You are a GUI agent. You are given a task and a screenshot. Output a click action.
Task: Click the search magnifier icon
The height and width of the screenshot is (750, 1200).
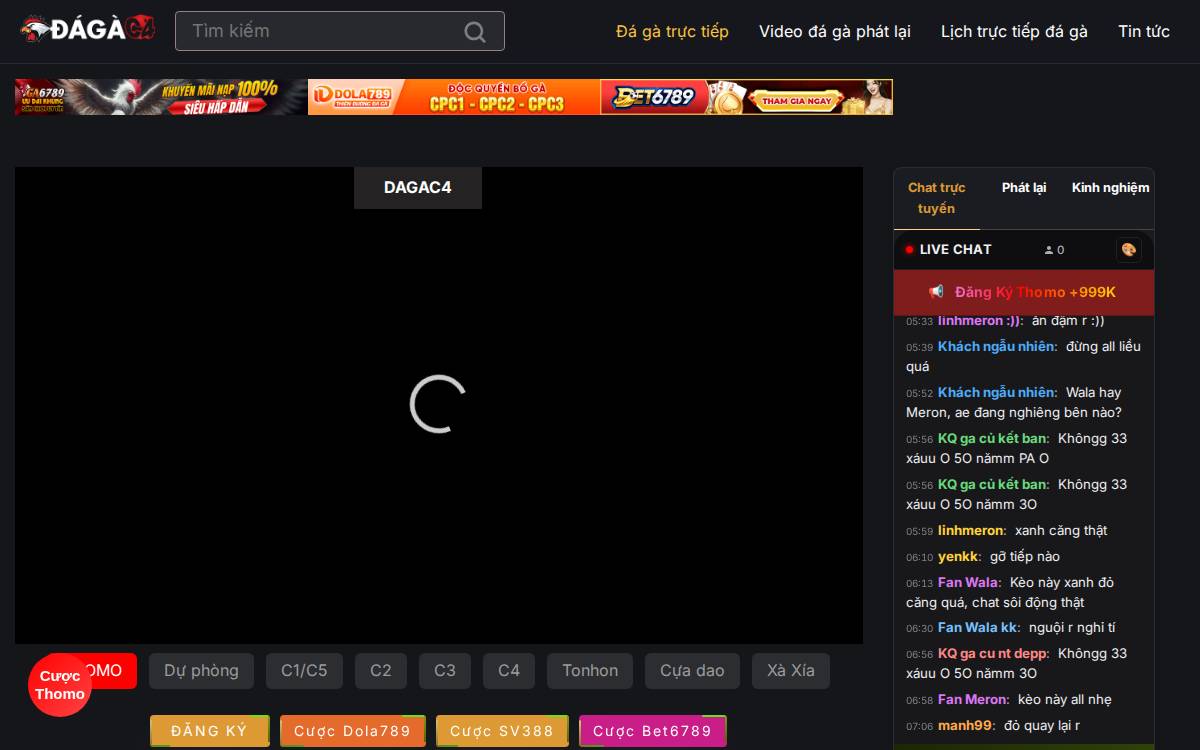pos(475,32)
